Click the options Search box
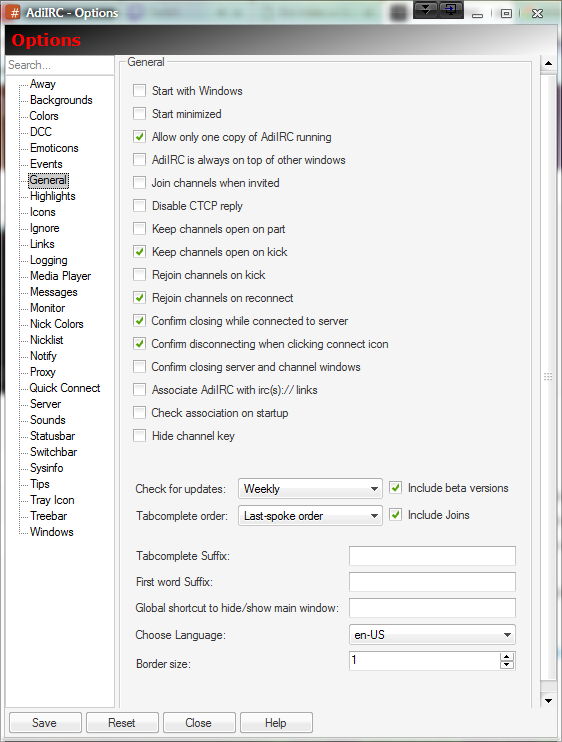 click(x=60, y=65)
